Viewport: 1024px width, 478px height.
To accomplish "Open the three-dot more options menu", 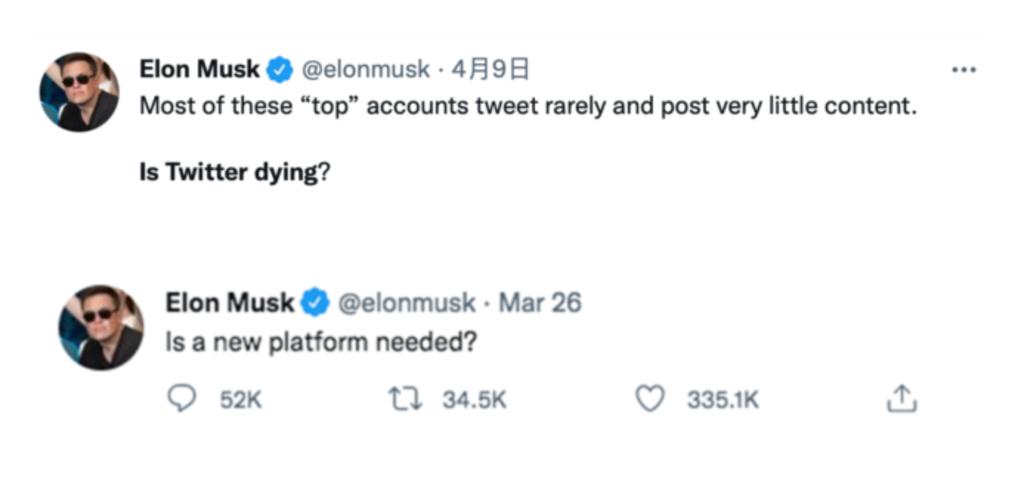I will (x=963, y=70).
